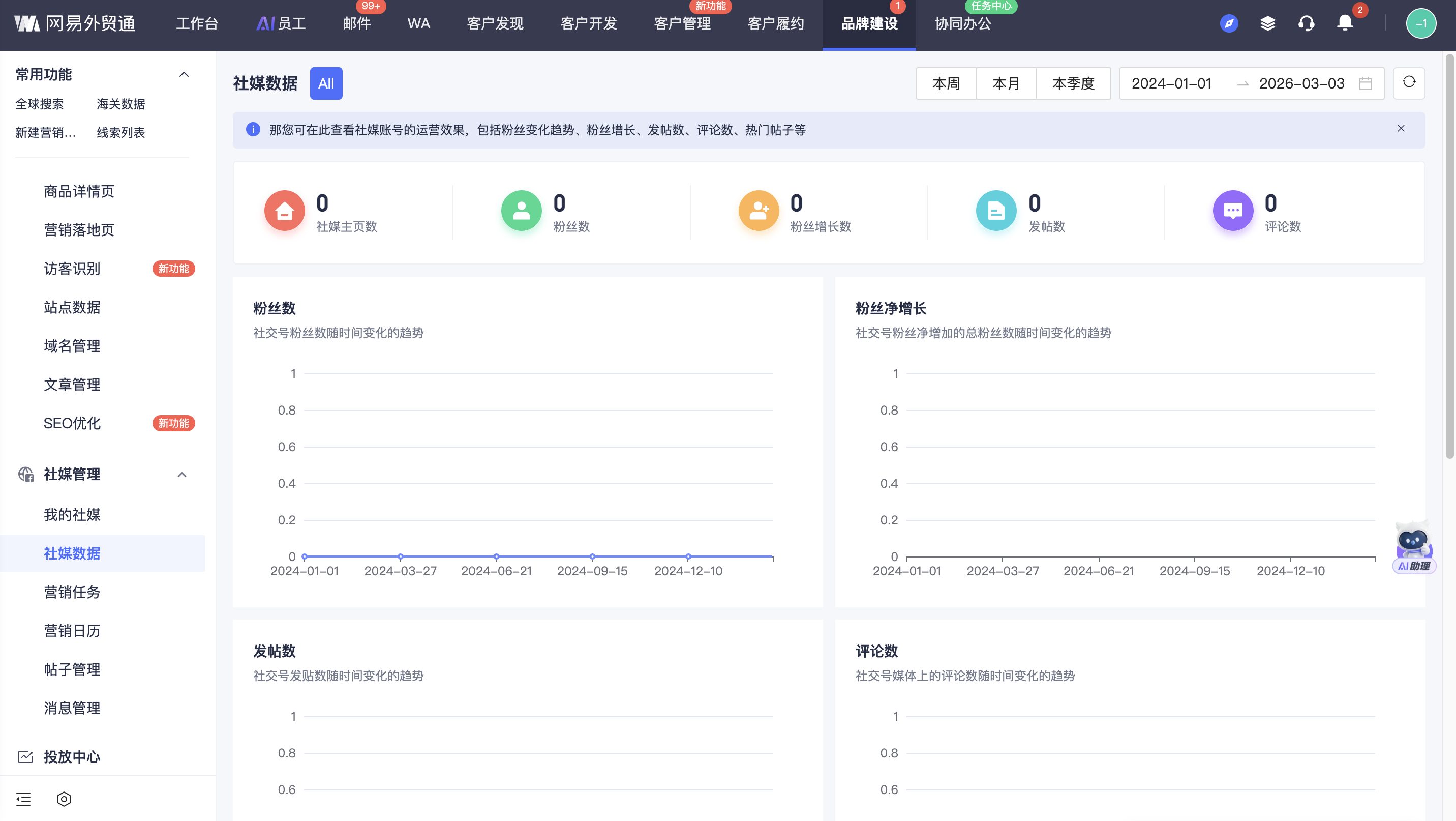1456x821 pixels.
Task: Open the notification bell
Action: pyautogui.click(x=1345, y=23)
